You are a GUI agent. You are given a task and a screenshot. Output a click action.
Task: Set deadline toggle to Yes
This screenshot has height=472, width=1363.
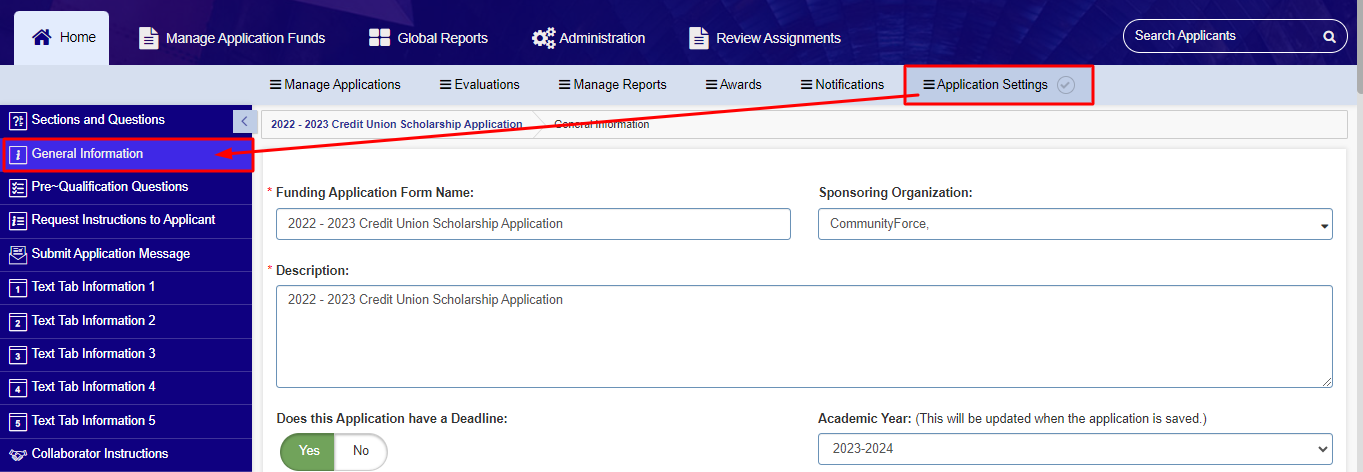point(308,451)
